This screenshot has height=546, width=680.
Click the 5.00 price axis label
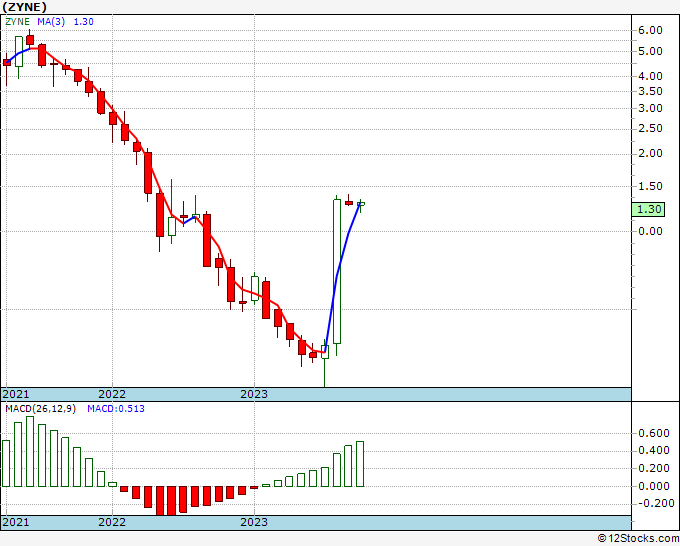[x=650, y=51]
